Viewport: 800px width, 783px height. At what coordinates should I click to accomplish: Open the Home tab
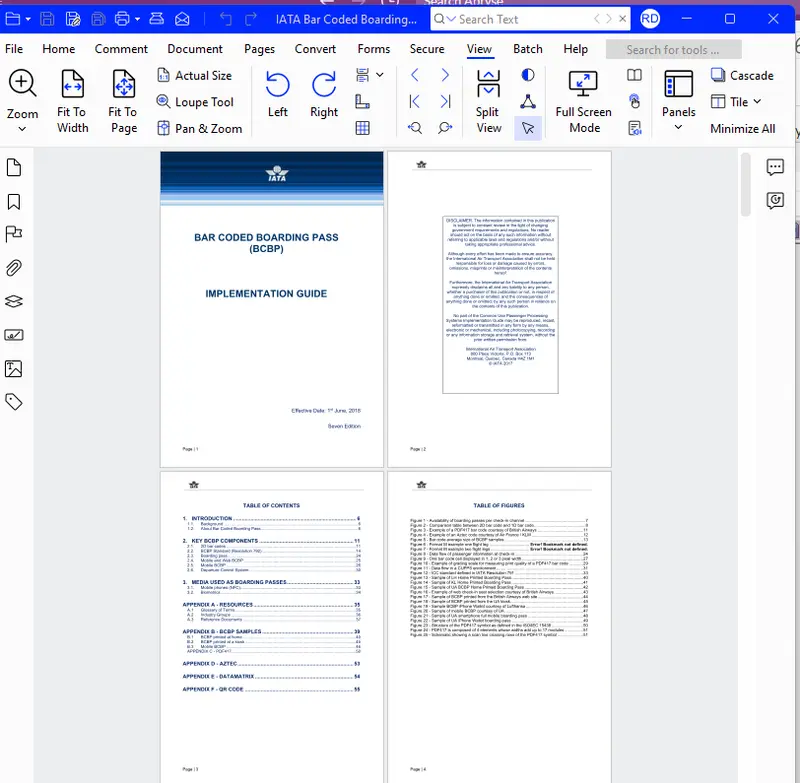59,49
